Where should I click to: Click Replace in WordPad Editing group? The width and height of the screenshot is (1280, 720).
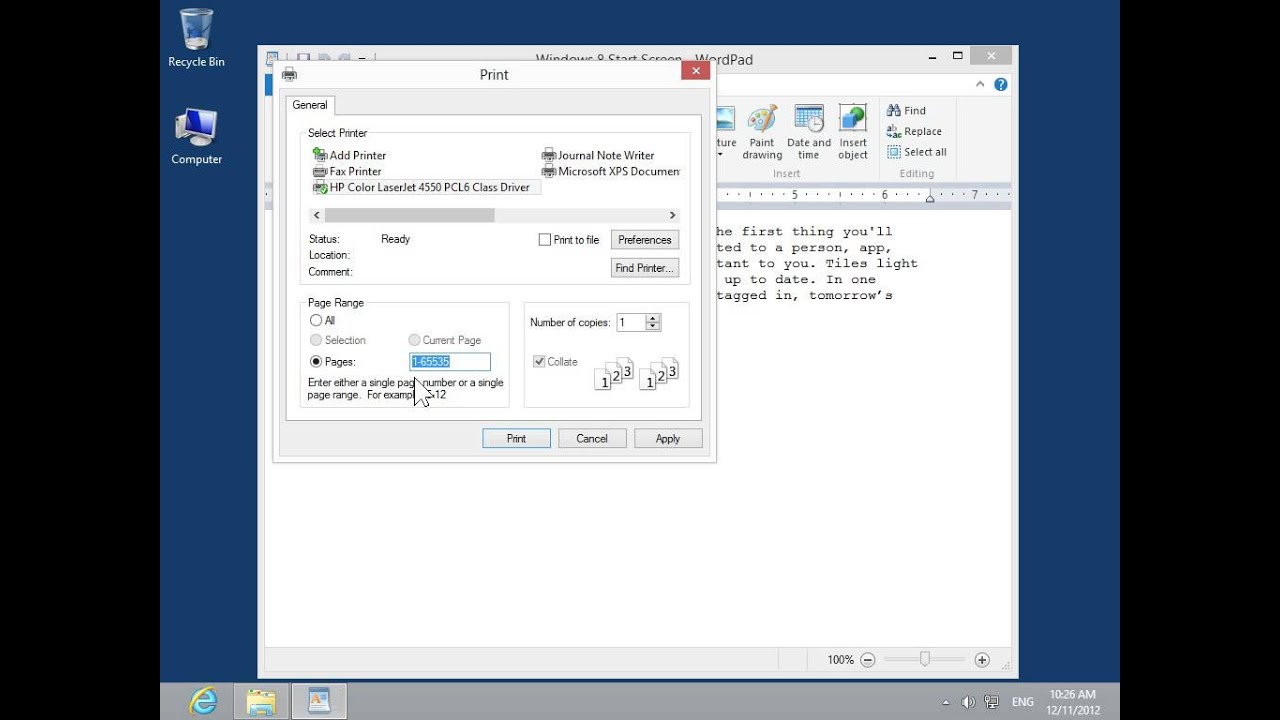pyautogui.click(x=914, y=131)
